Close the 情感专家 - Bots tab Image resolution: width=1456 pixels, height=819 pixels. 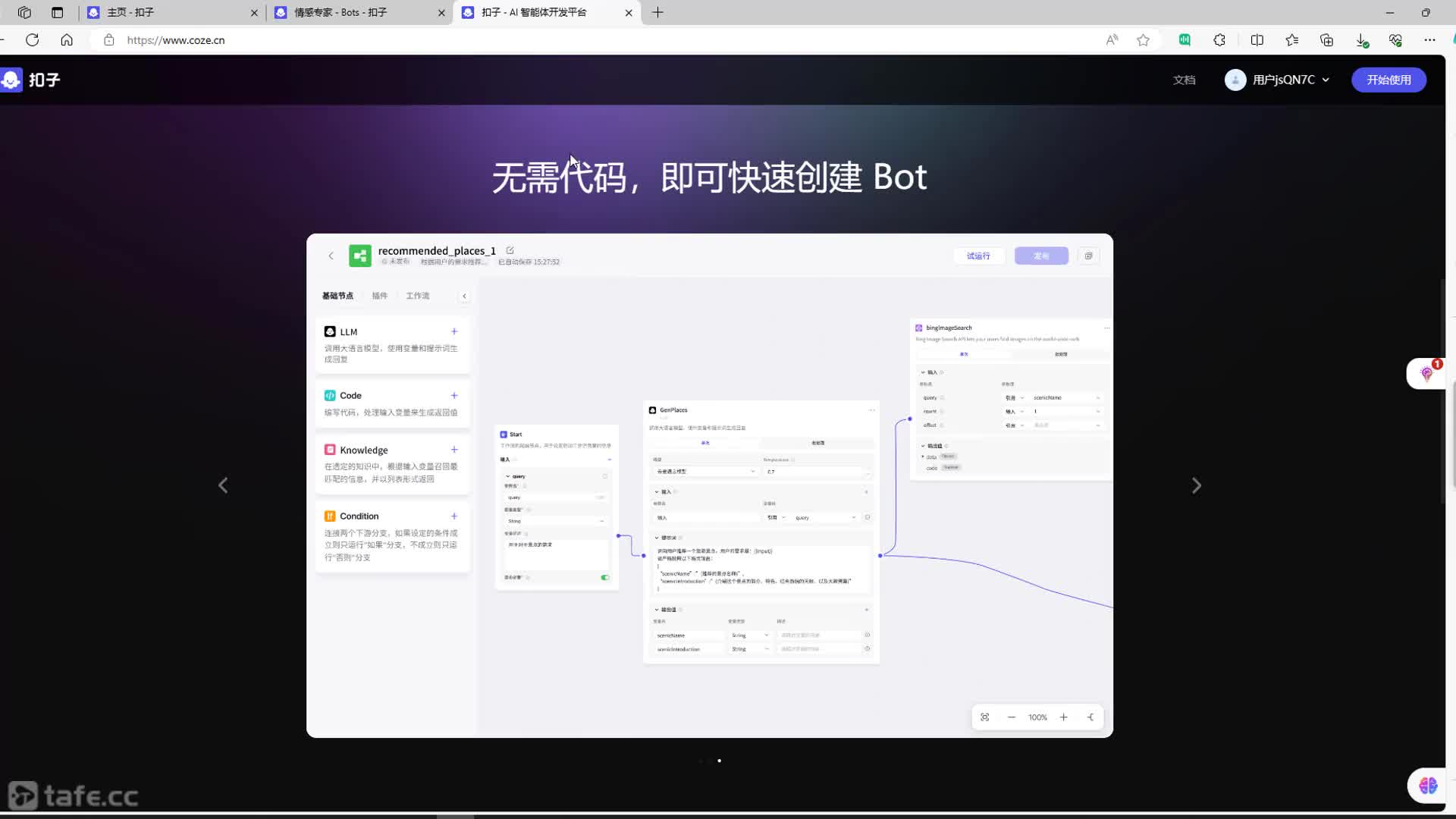point(441,13)
